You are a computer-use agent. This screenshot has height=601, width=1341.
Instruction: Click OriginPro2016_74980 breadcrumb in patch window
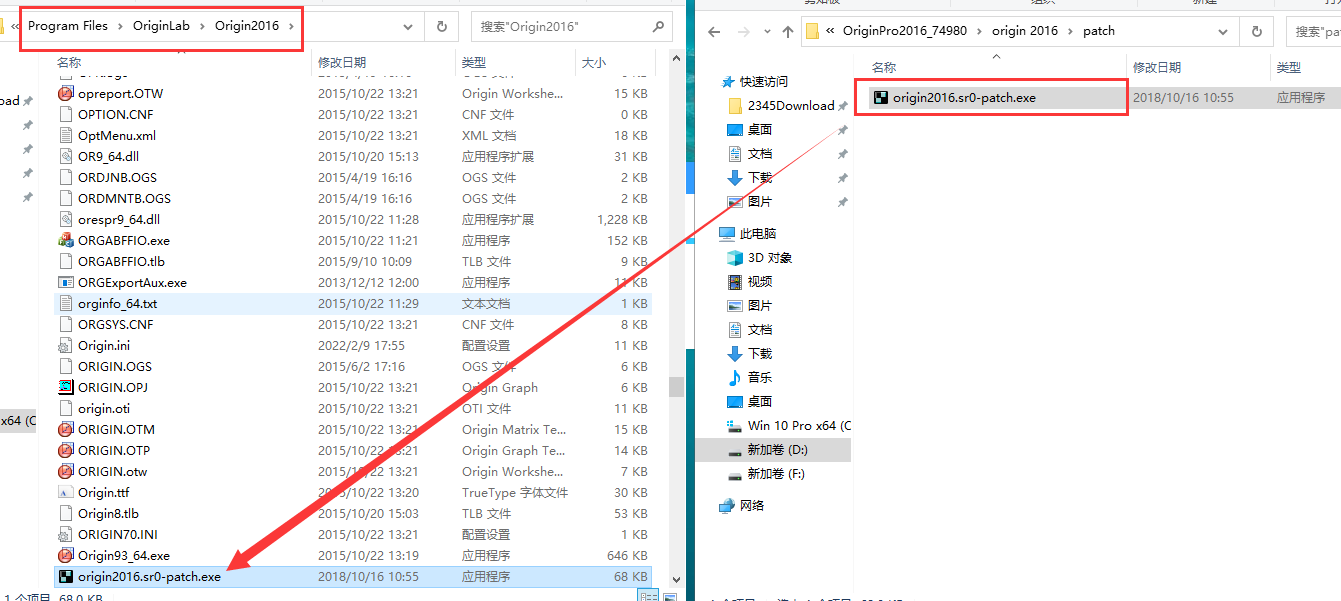coord(905,31)
